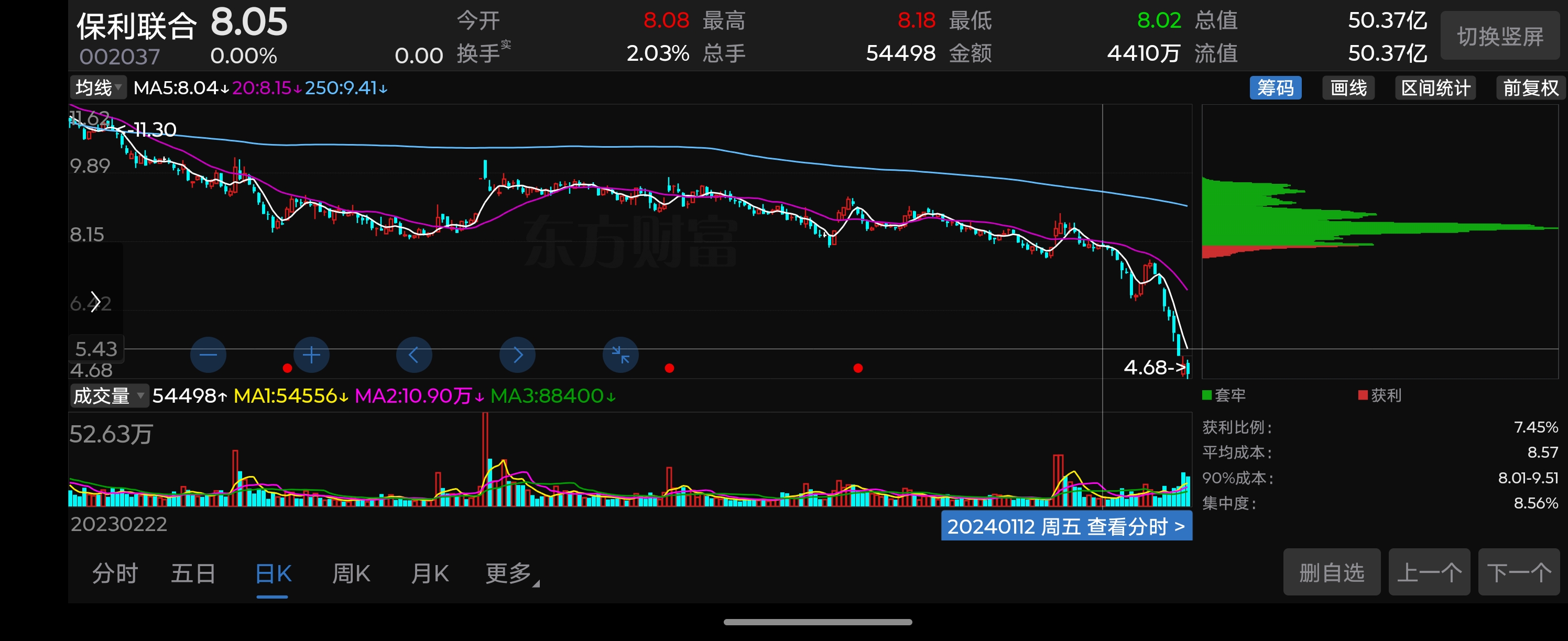The height and width of the screenshot is (641, 1568).
Task: Open the 均线 indicator dropdown
Action: [99, 88]
